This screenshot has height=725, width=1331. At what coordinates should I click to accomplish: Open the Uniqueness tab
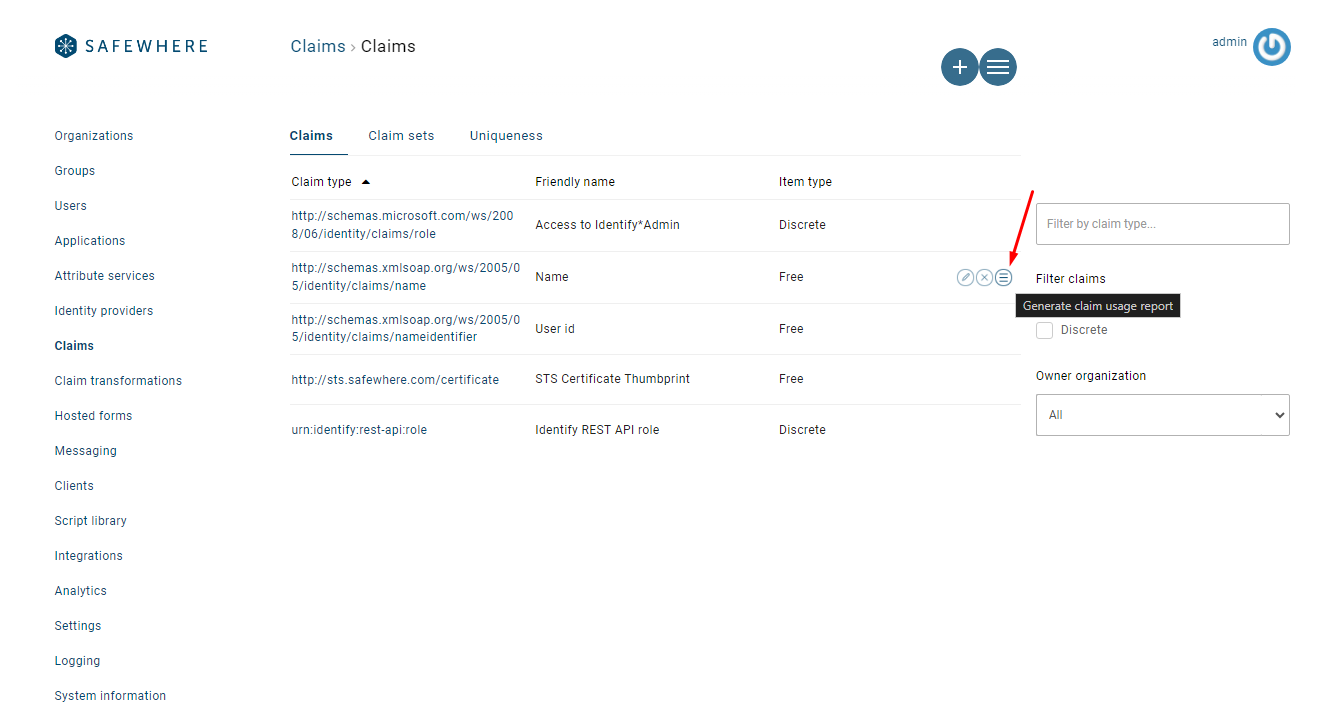click(505, 135)
